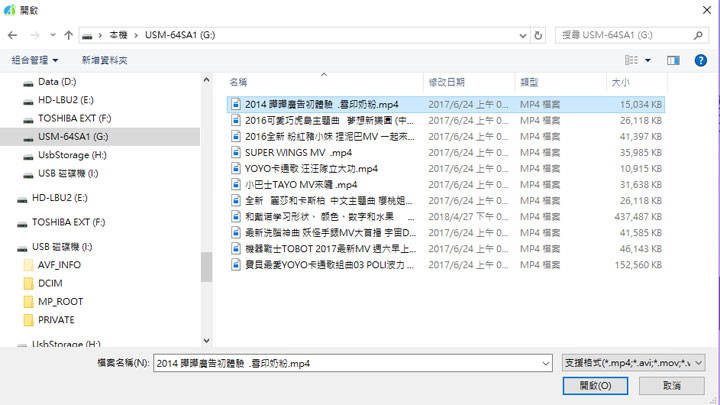This screenshot has width=720, height=405.
Task: Click 本機 in the address breadcrumb
Action: (x=118, y=35)
